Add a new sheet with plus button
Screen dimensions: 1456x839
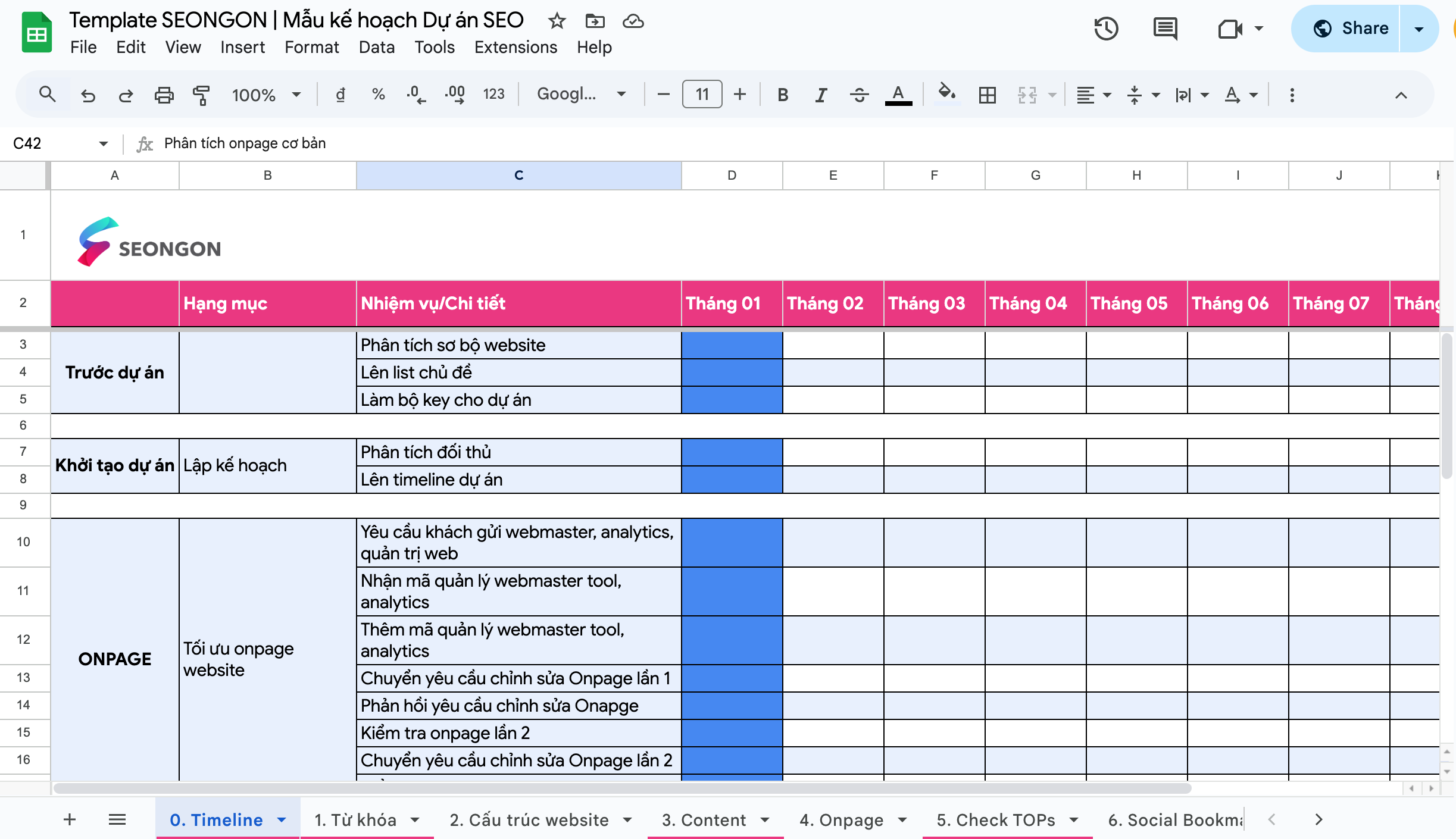click(70, 820)
